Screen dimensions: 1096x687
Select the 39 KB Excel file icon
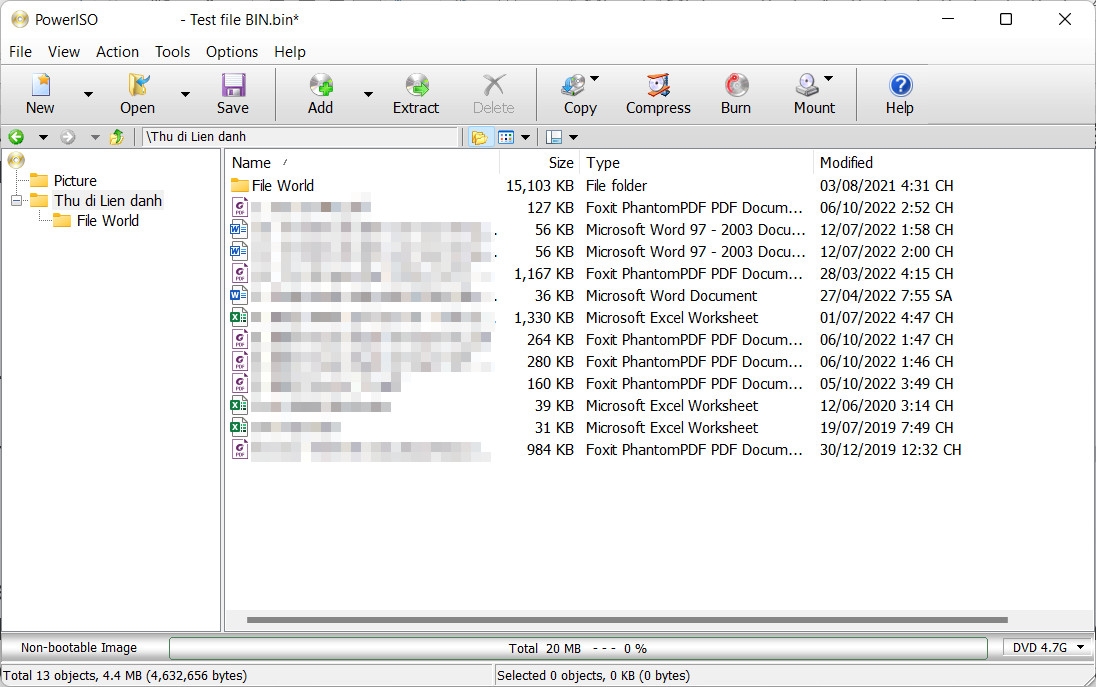pyautogui.click(x=240, y=405)
